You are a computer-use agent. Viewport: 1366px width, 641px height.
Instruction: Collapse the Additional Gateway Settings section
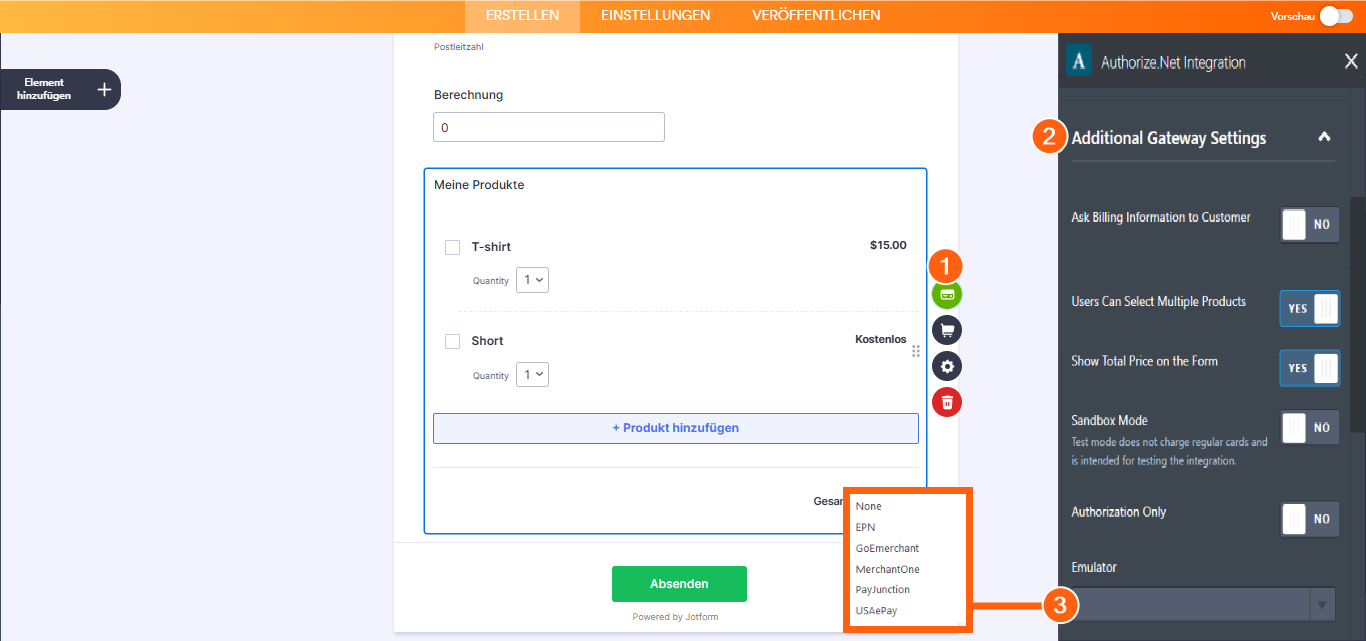[1325, 137]
